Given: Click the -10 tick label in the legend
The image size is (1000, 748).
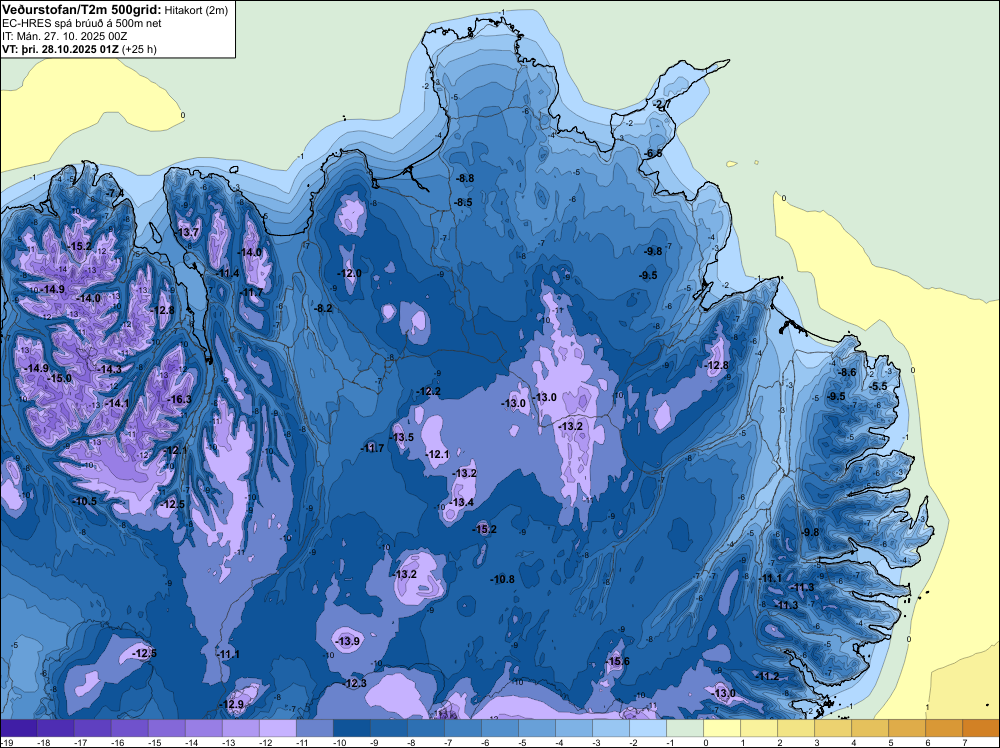Looking at the screenshot, I should coord(340,743).
